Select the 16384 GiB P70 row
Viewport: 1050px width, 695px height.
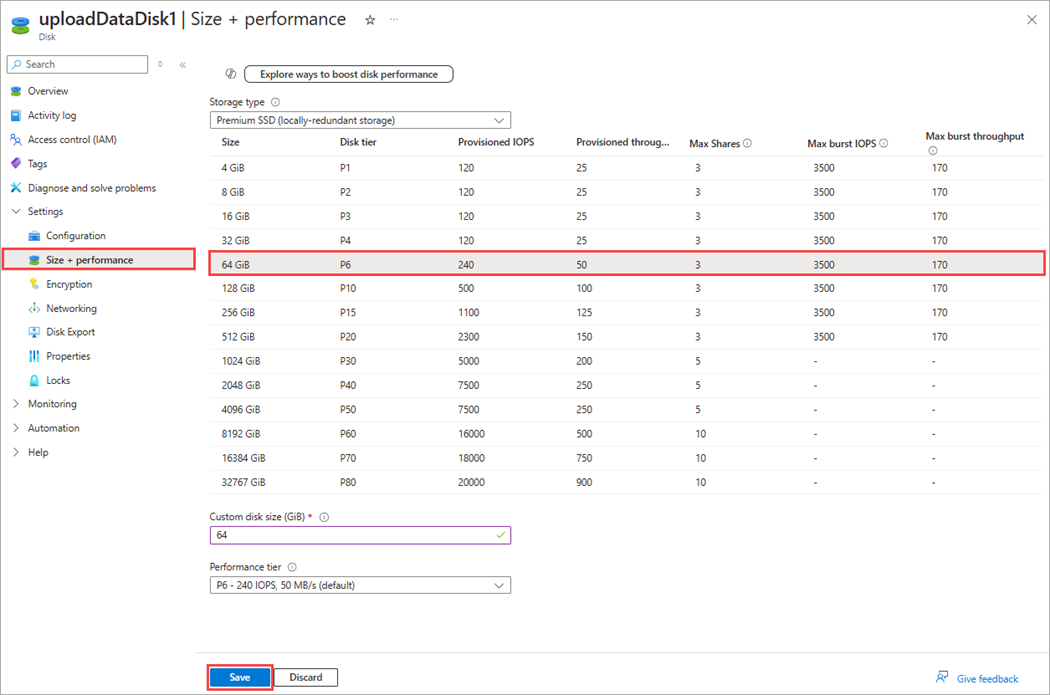tap(626, 458)
